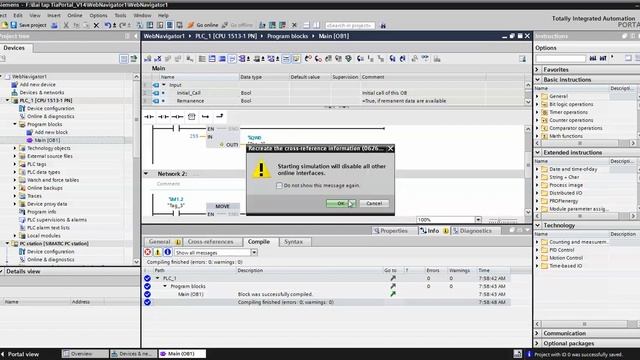Collapse the Program blocks tree node
Image resolution: width=640 pixels, height=360 pixels.
coord(15,124)
